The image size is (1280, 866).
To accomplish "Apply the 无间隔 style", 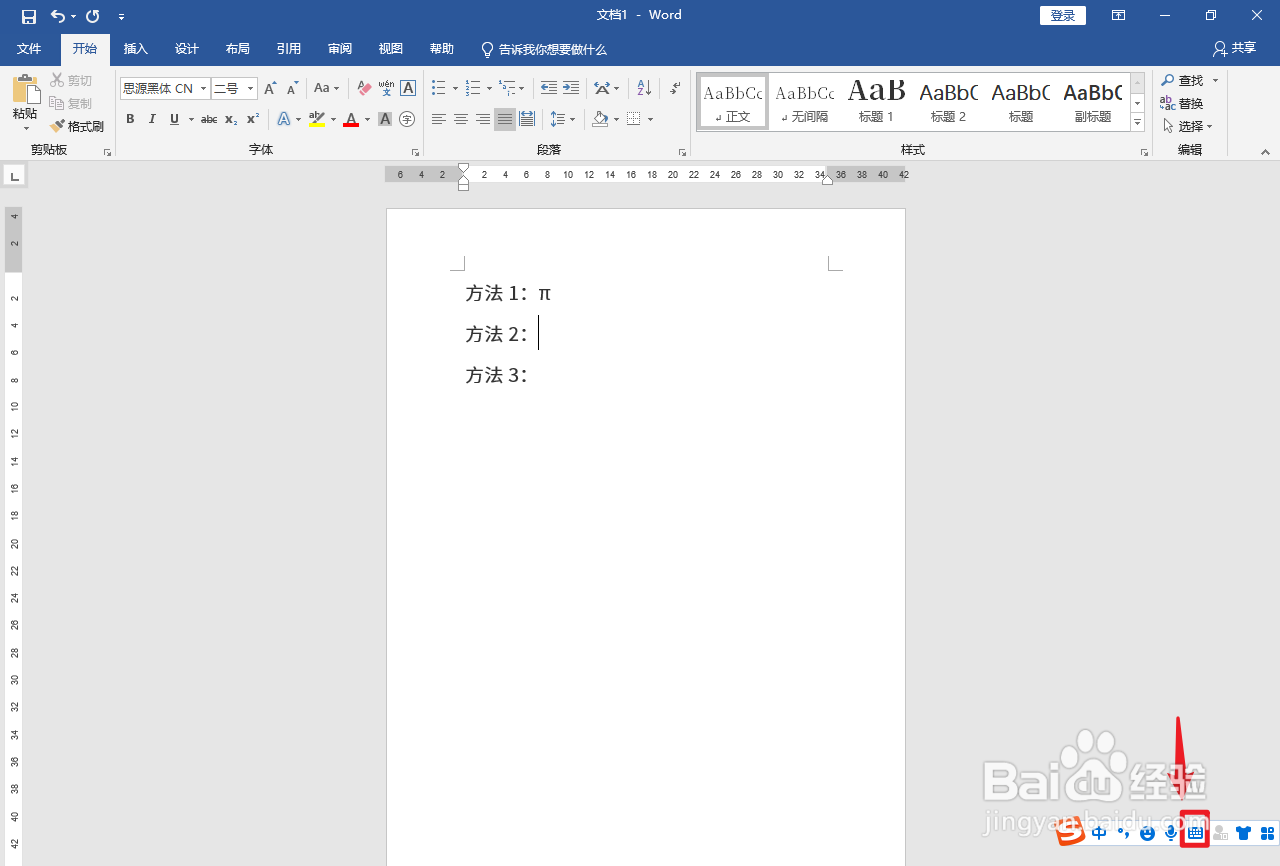I will tap(805, 102).
